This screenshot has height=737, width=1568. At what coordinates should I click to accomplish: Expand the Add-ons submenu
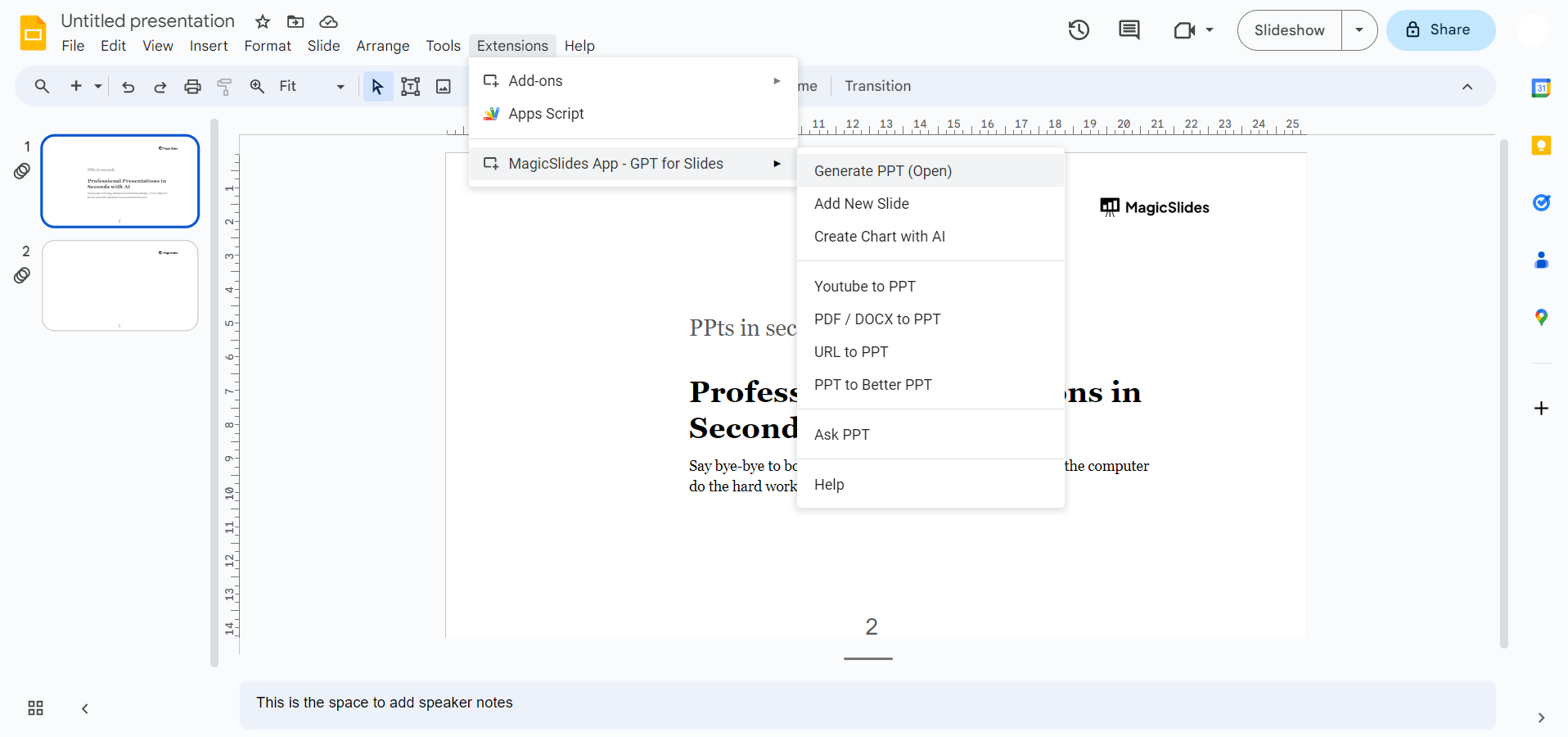point(633,80)
